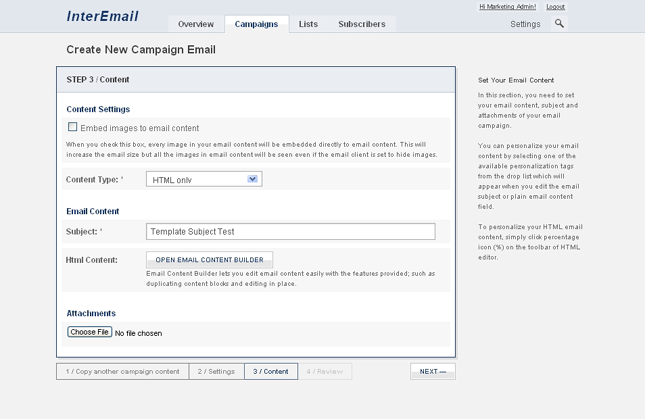This screenshot has height=419, width=645.
Task: Switch to the Campaigns tab
Action: coord(256,24)
